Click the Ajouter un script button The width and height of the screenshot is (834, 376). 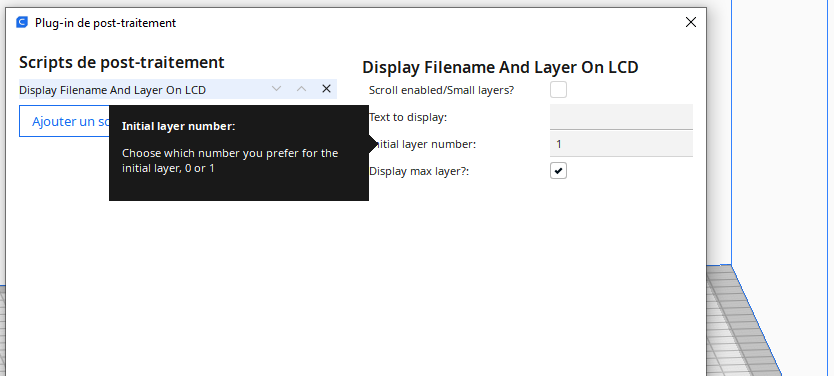point(64,121)
